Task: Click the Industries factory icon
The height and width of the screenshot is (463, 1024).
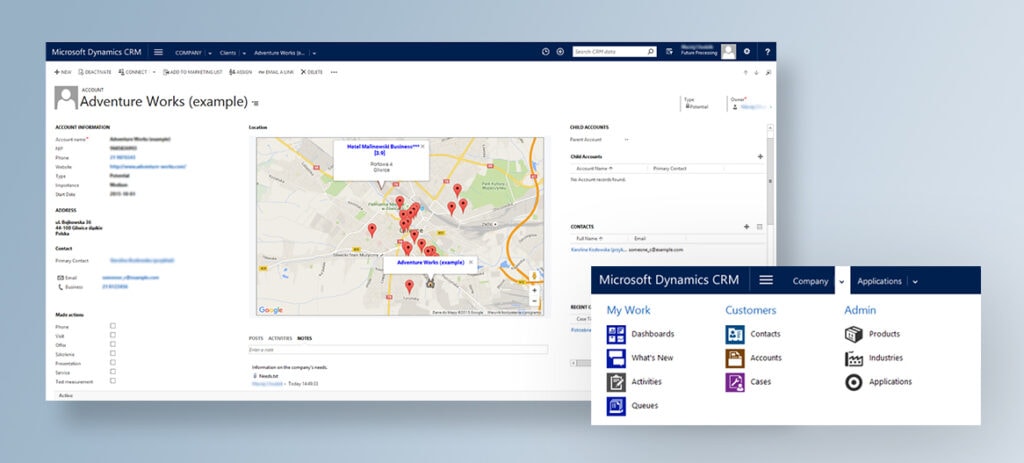Action: pyautogui.click(x=853, y=358)
